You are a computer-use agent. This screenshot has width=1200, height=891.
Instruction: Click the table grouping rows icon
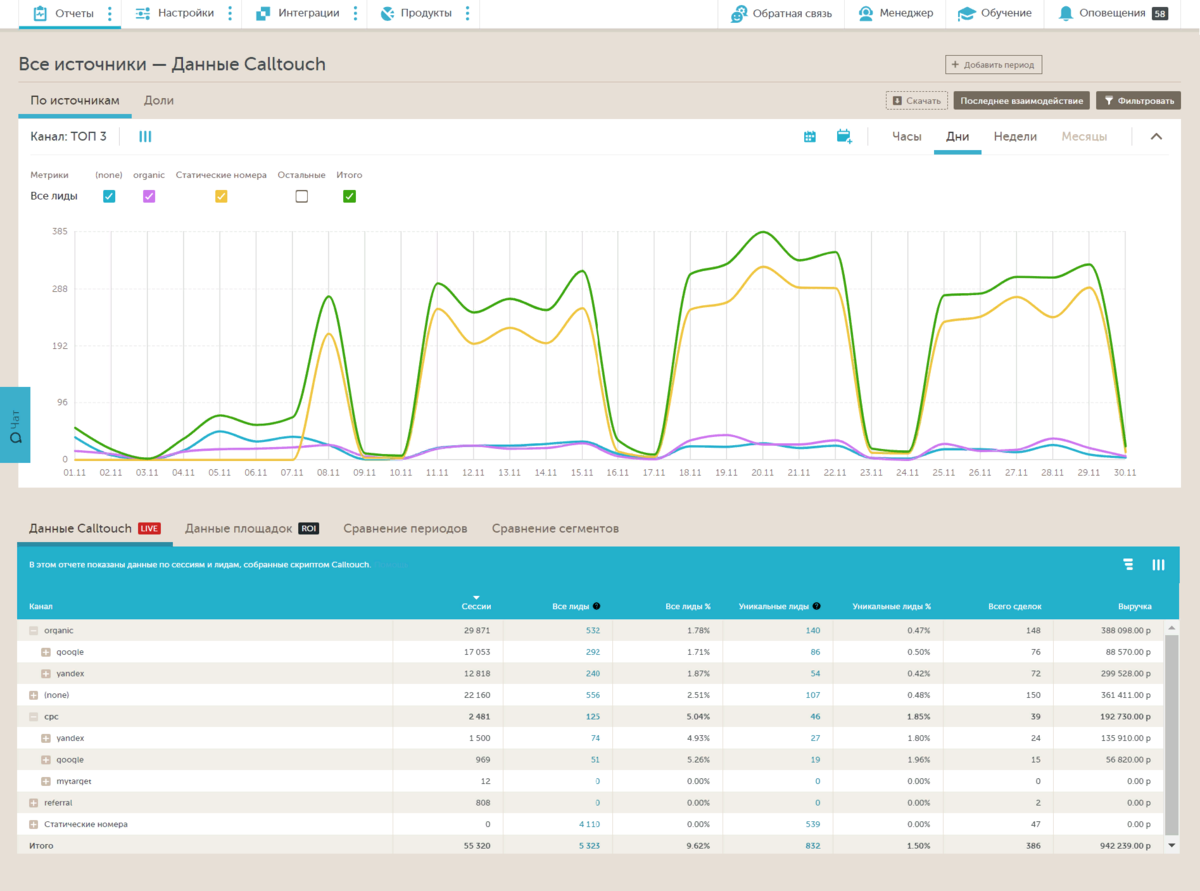pyautogui.click(x=1128, y=565)
